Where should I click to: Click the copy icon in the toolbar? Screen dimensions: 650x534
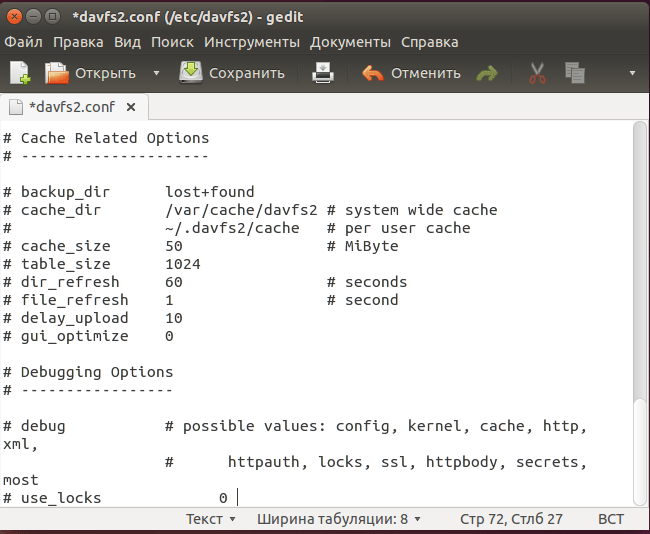click(x=575, y=73)
